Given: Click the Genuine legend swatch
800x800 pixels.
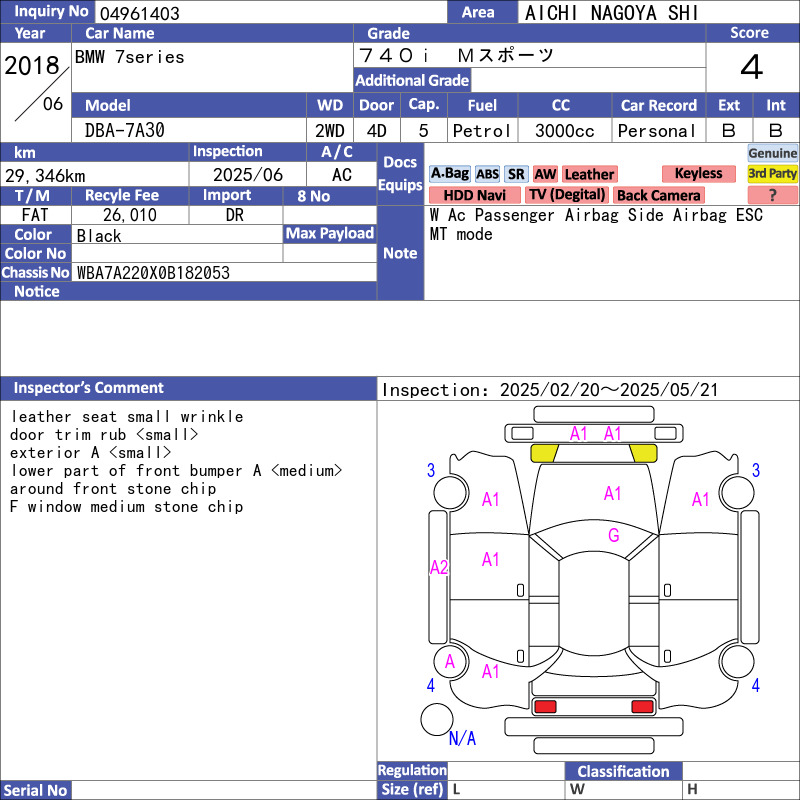Looking at the screenshot, I should (x=773, y=153).
